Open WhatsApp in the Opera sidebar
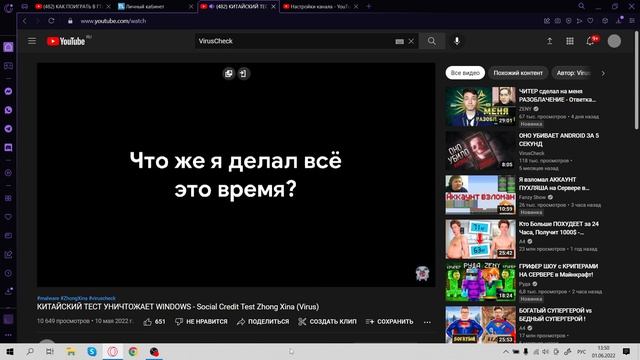This screenshot has height=360, width=640. tap(8, 110)
